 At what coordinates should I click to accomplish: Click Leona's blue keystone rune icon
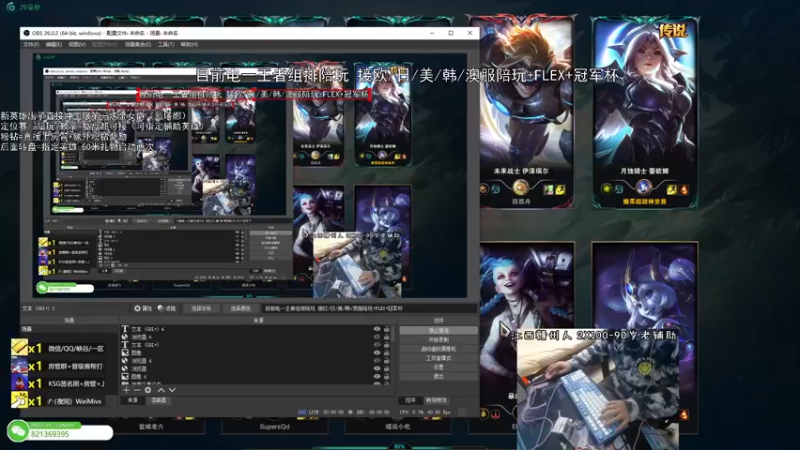(644, 187)
